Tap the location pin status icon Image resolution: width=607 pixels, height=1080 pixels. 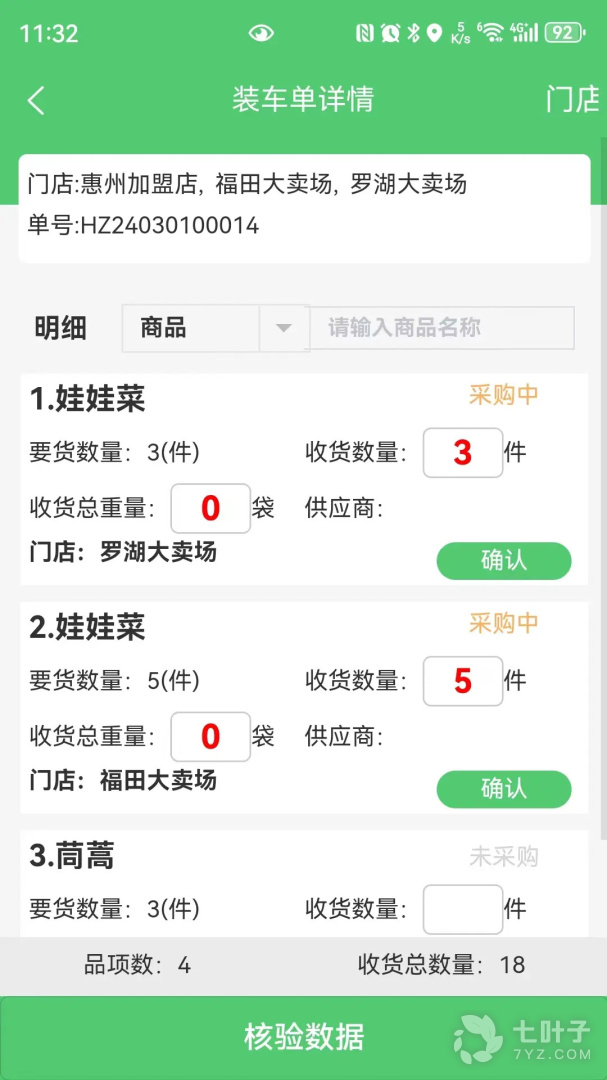(433, 33)
